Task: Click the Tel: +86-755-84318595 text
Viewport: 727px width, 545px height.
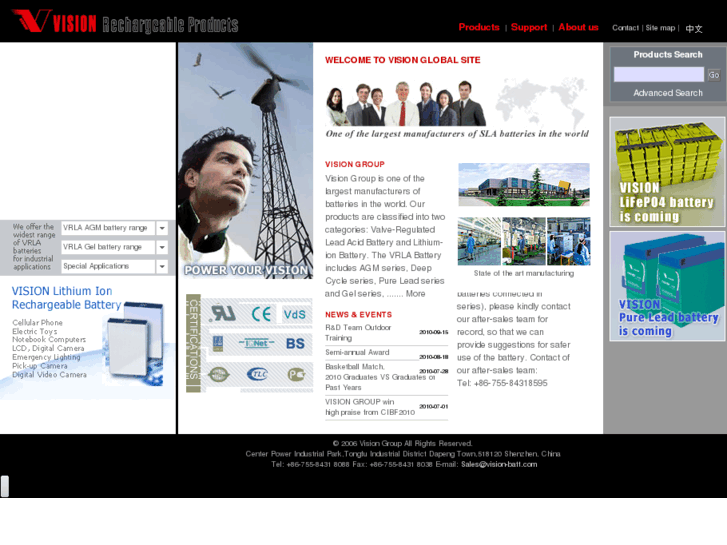Action: (x=502, y=383)
